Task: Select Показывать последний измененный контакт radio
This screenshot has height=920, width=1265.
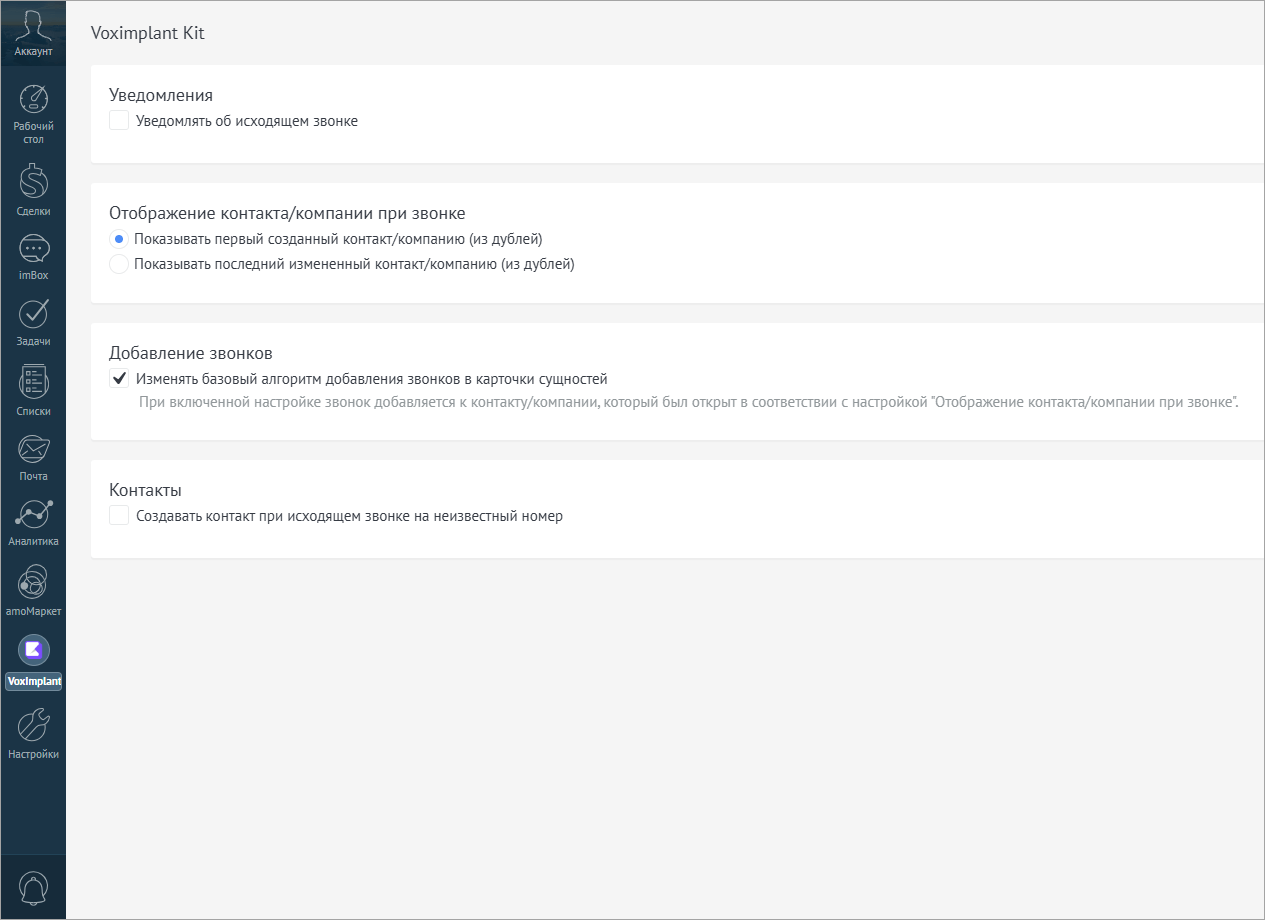Action: tap(119, 265)
